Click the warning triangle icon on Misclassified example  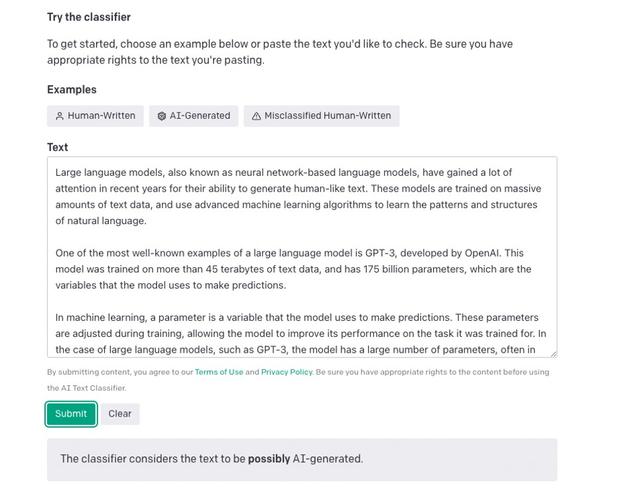(x=256, y=116)
